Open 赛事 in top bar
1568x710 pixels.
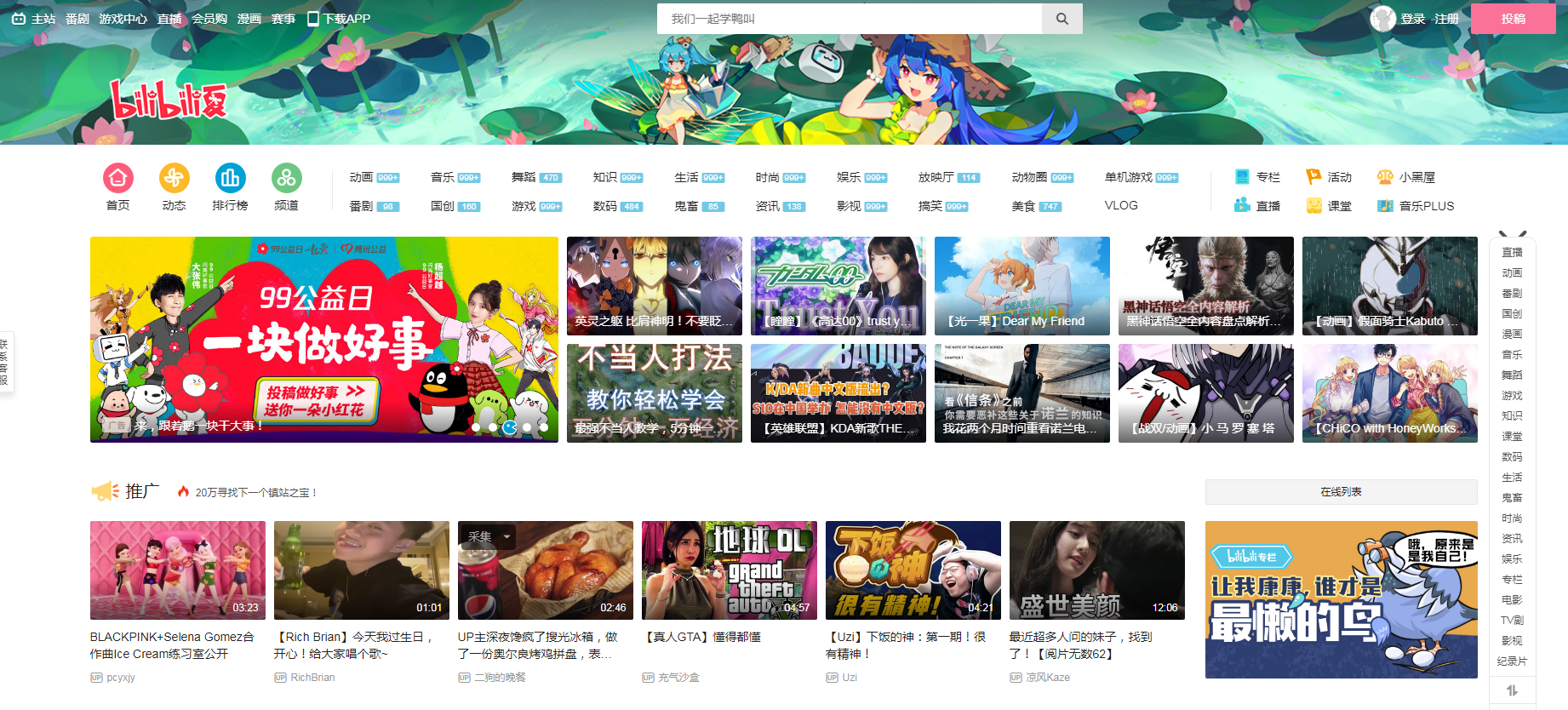(x=283, y=18)
